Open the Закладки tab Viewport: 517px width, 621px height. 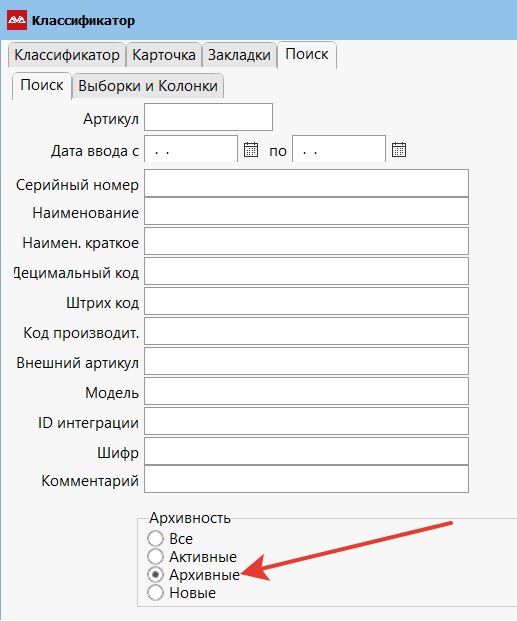239,55
